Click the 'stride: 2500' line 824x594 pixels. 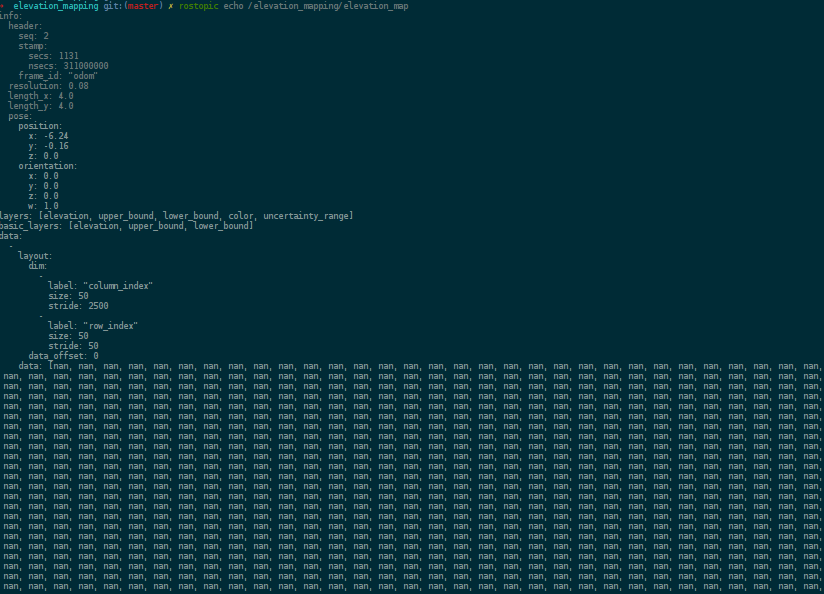click(78, 305)
